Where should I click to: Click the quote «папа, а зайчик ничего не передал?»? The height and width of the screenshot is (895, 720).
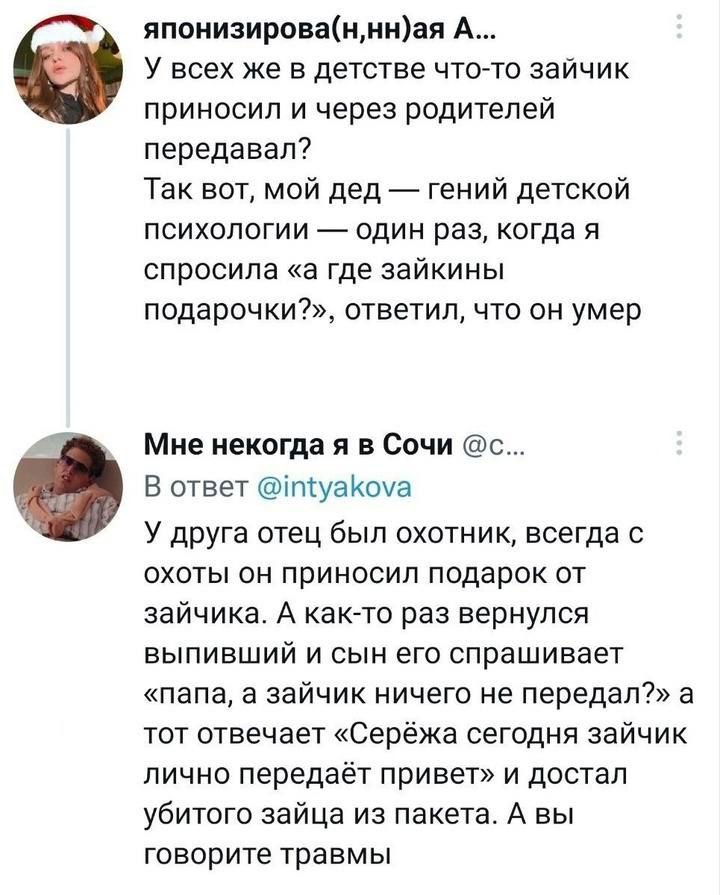pos(409,694)
